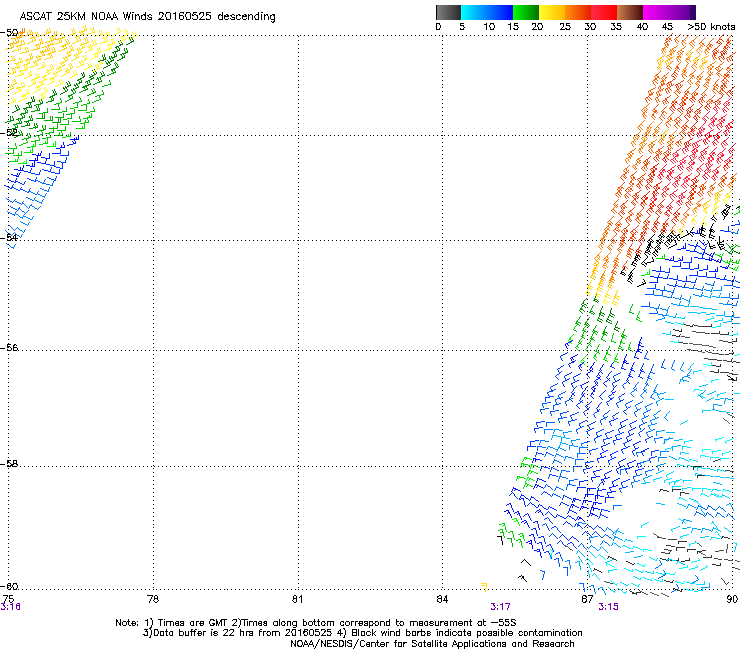Click the chart title 'ASCAT 25KM NOAA Winds 20160525 descending'
740x650 pixels.
(147, 16)
